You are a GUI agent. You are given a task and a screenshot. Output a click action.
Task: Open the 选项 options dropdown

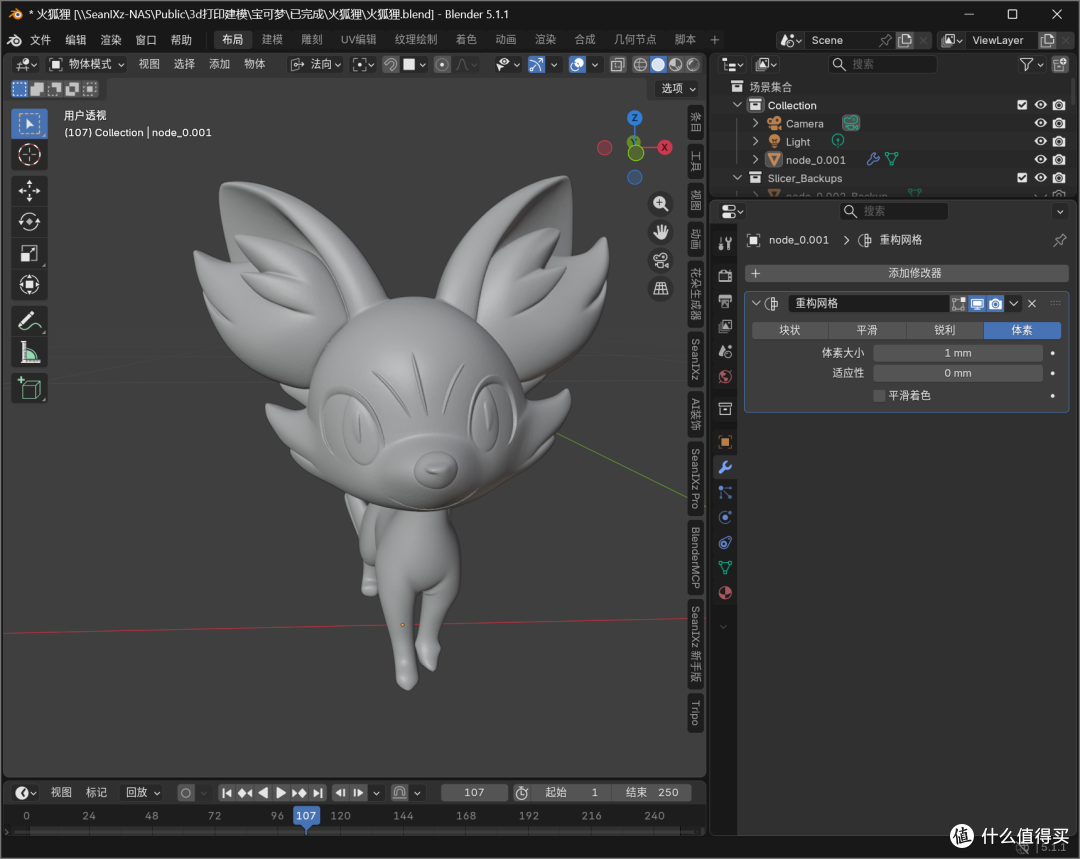click(x=678, y=88)
